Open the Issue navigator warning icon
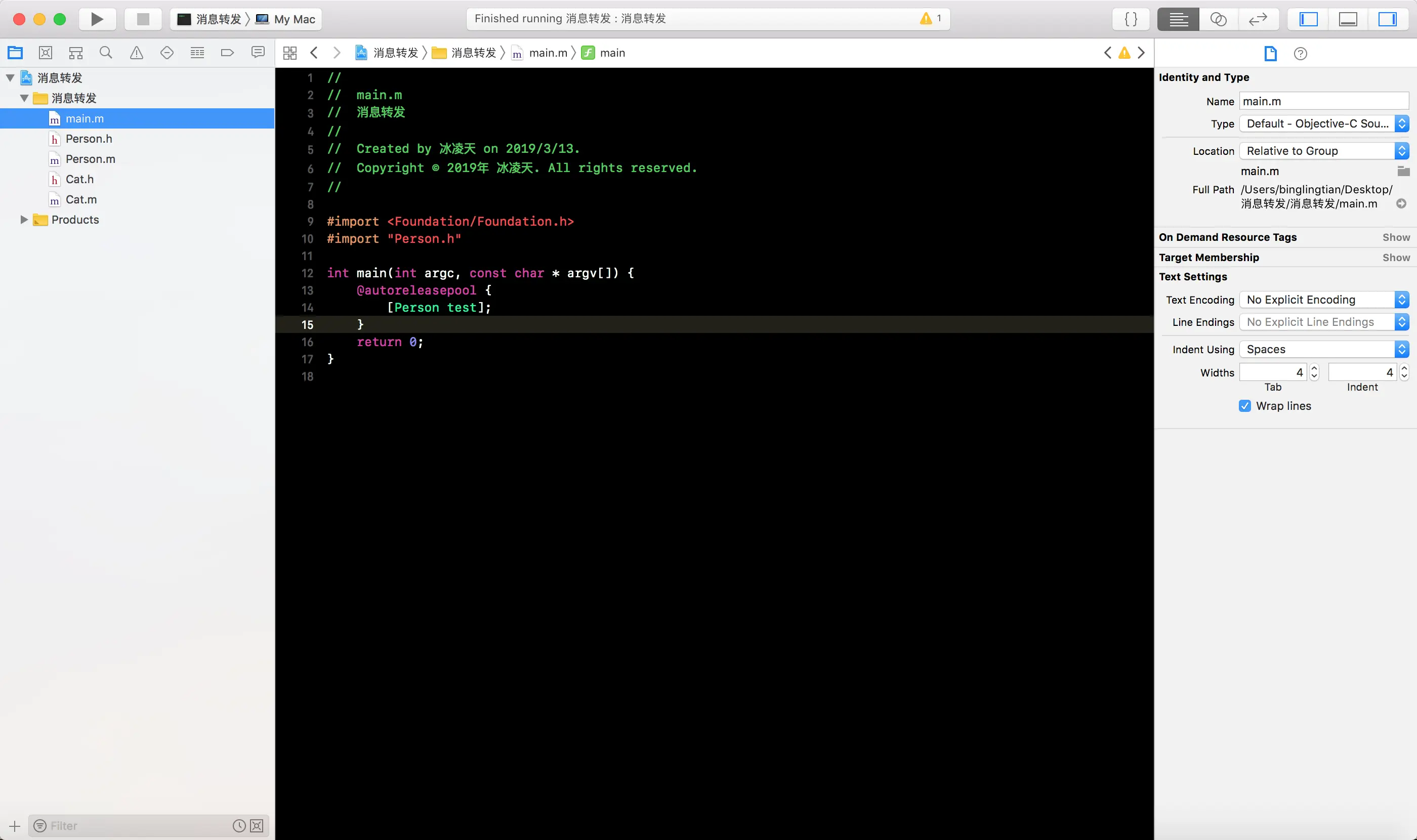1417x840 pixels. pos(137,53)
